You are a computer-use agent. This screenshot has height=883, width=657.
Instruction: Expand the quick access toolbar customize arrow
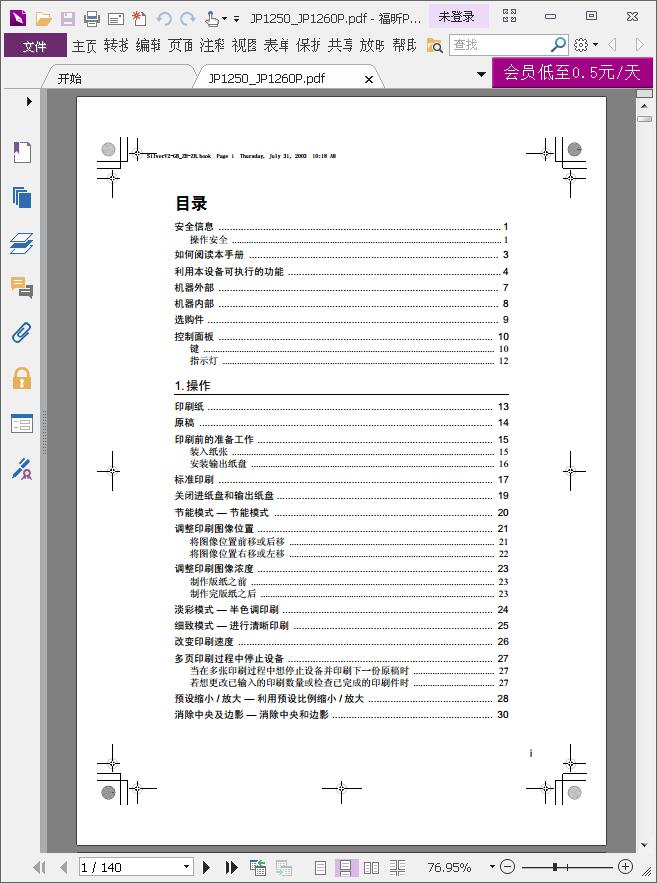tap(236, 19)
